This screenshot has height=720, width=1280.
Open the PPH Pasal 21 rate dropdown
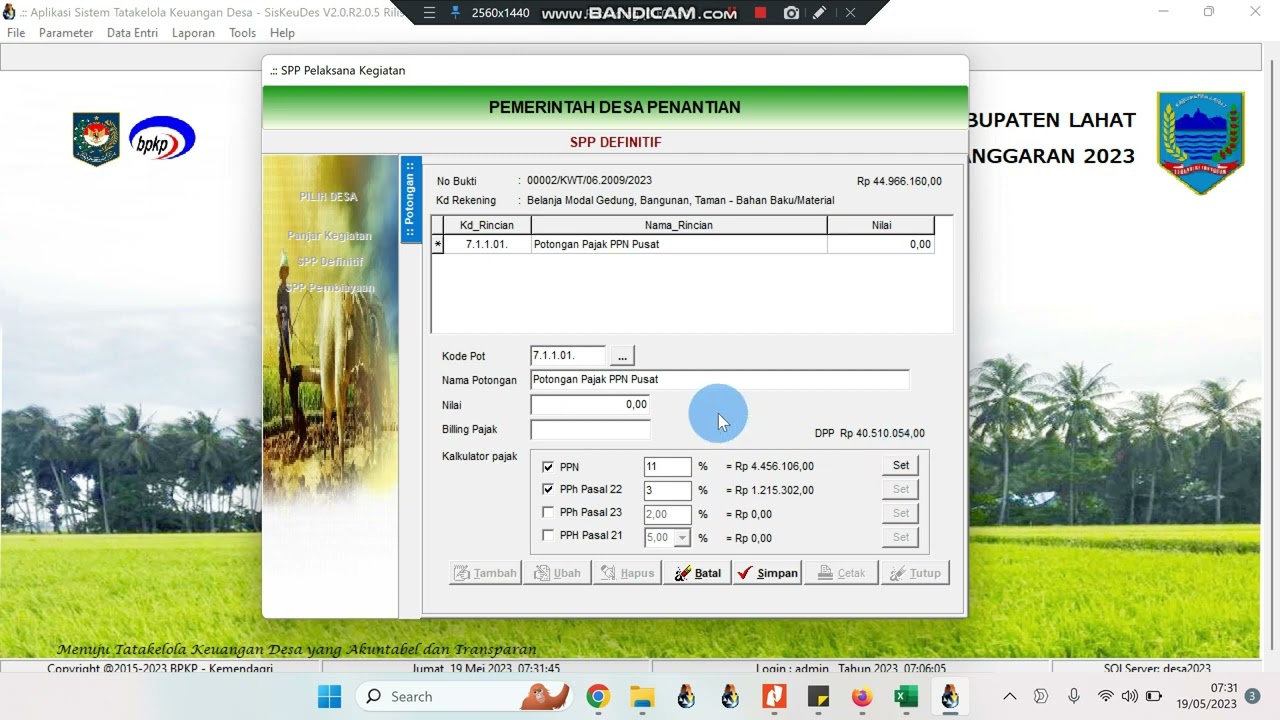682,538
